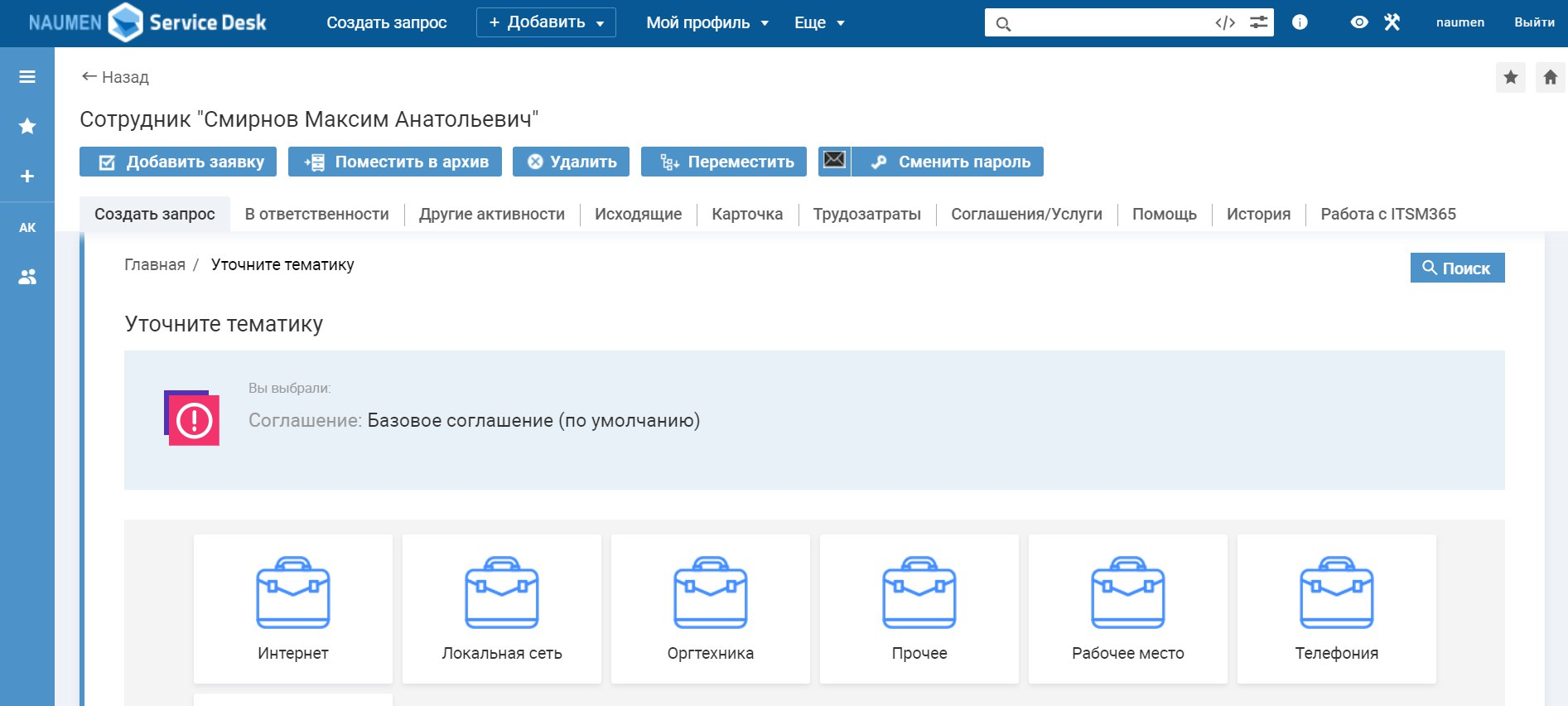Select the Оргтехника category tile

pos(710,609)
